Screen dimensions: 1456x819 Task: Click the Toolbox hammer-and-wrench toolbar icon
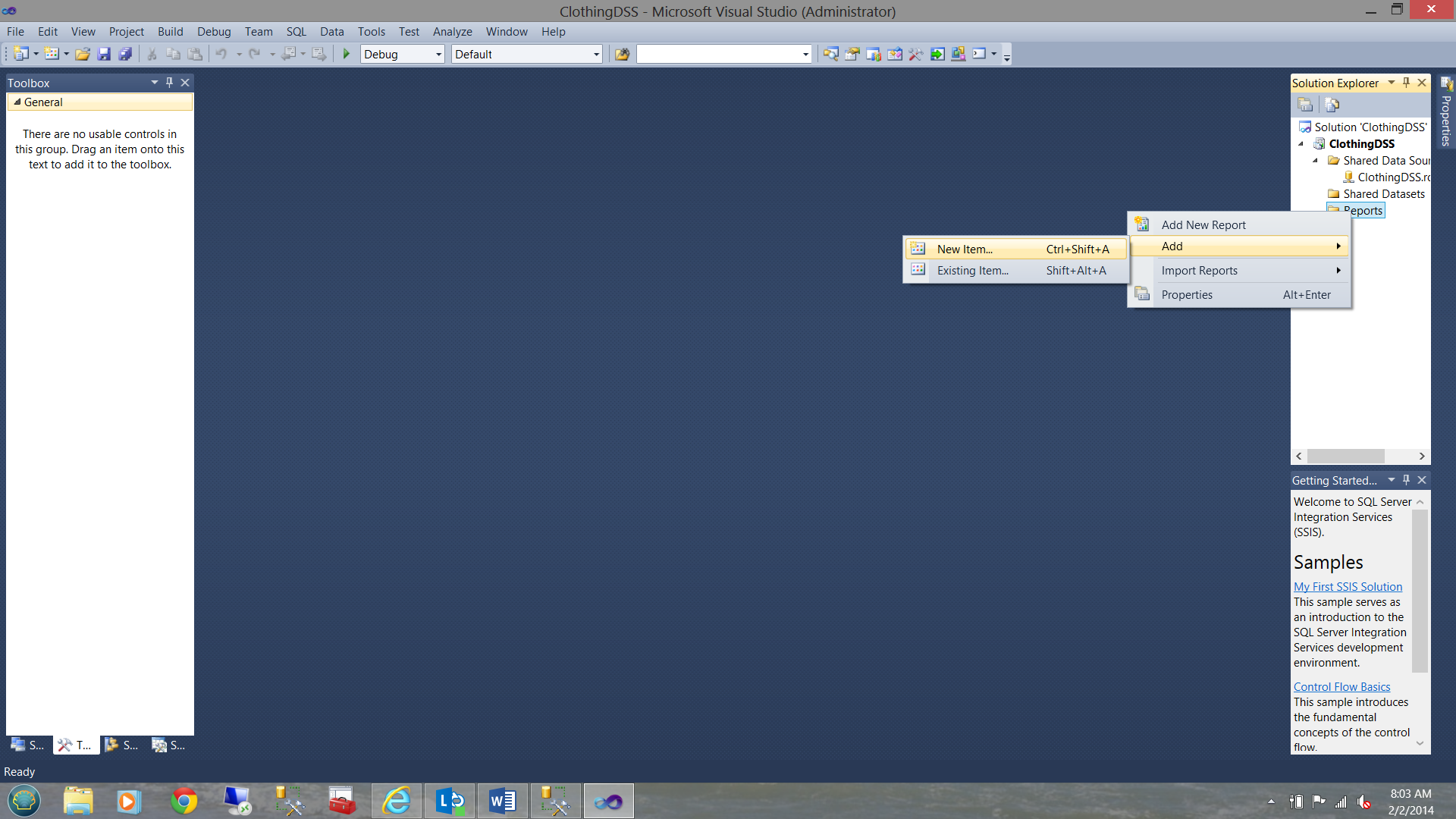(x=916, y=54)
